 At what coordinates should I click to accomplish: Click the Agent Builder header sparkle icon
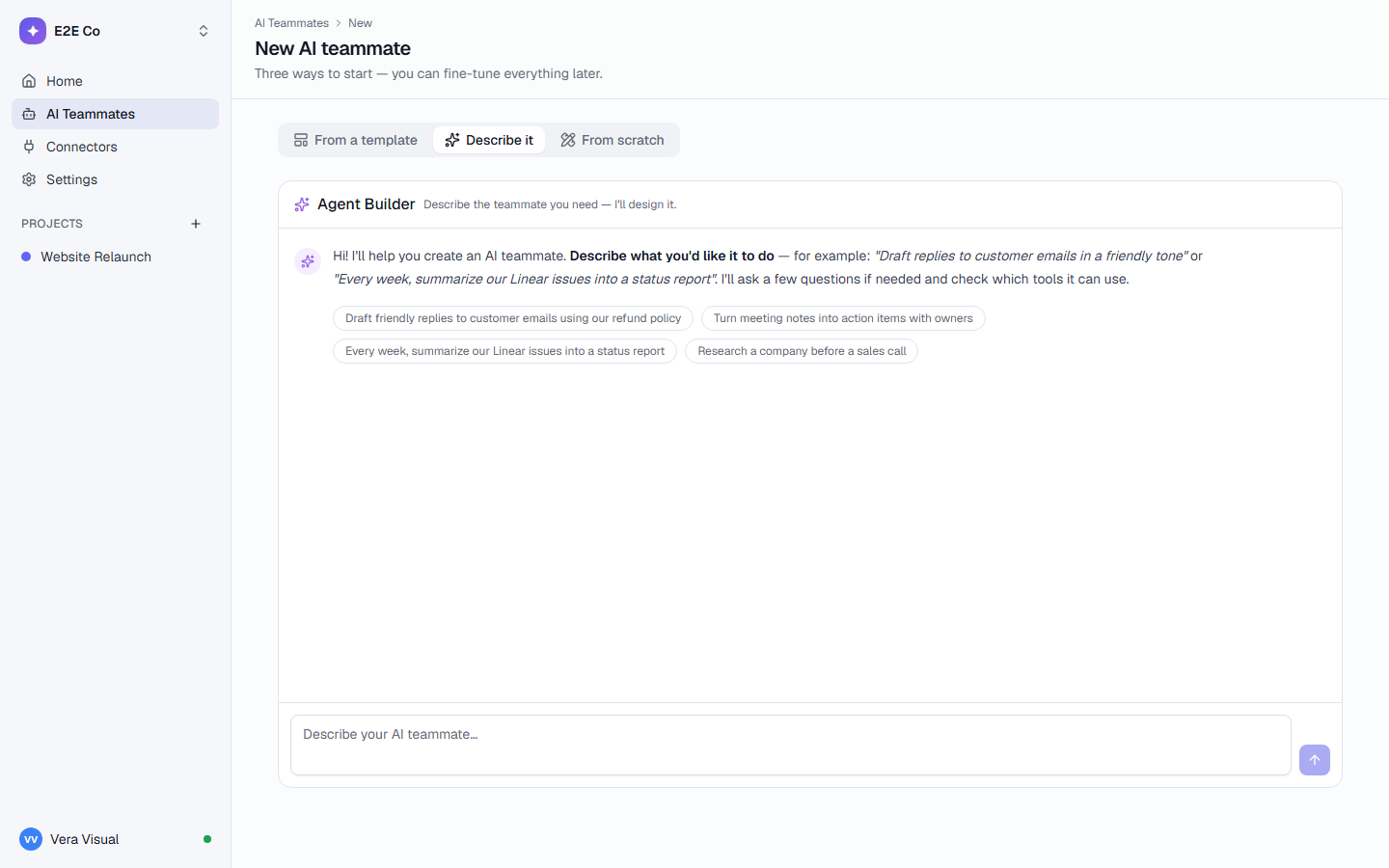click(x=302, y=204)
